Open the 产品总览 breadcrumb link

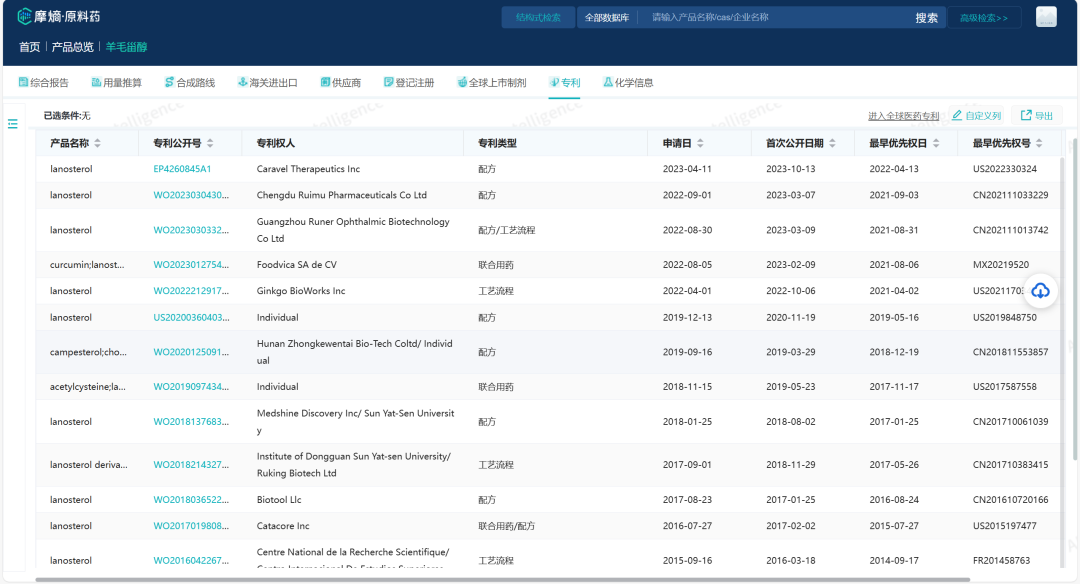72,47
